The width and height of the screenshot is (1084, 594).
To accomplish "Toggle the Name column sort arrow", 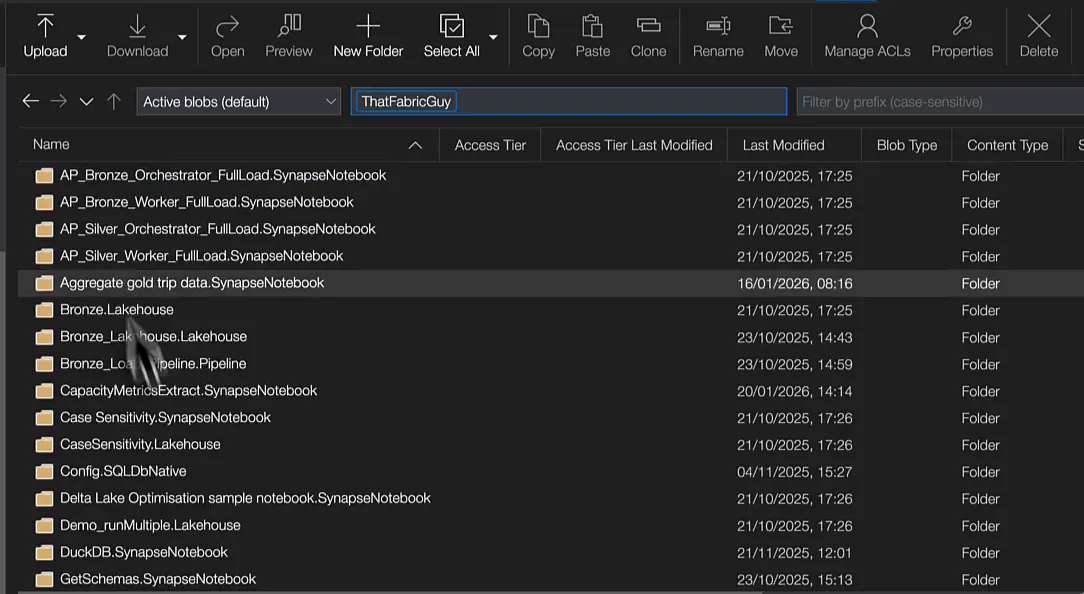I will (x=415, y=145).
